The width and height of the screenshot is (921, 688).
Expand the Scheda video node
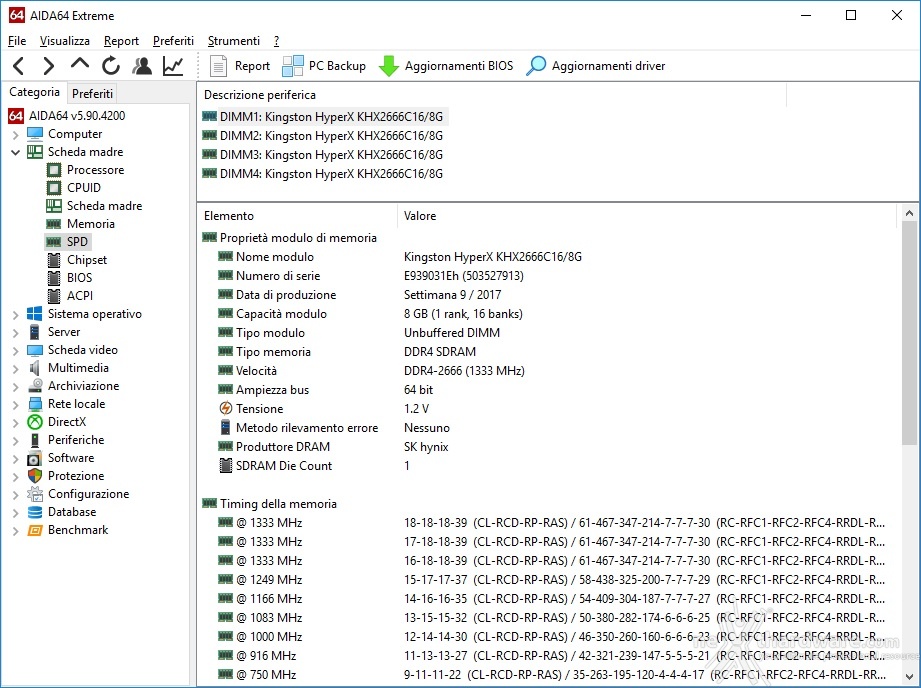pos(15,350)
